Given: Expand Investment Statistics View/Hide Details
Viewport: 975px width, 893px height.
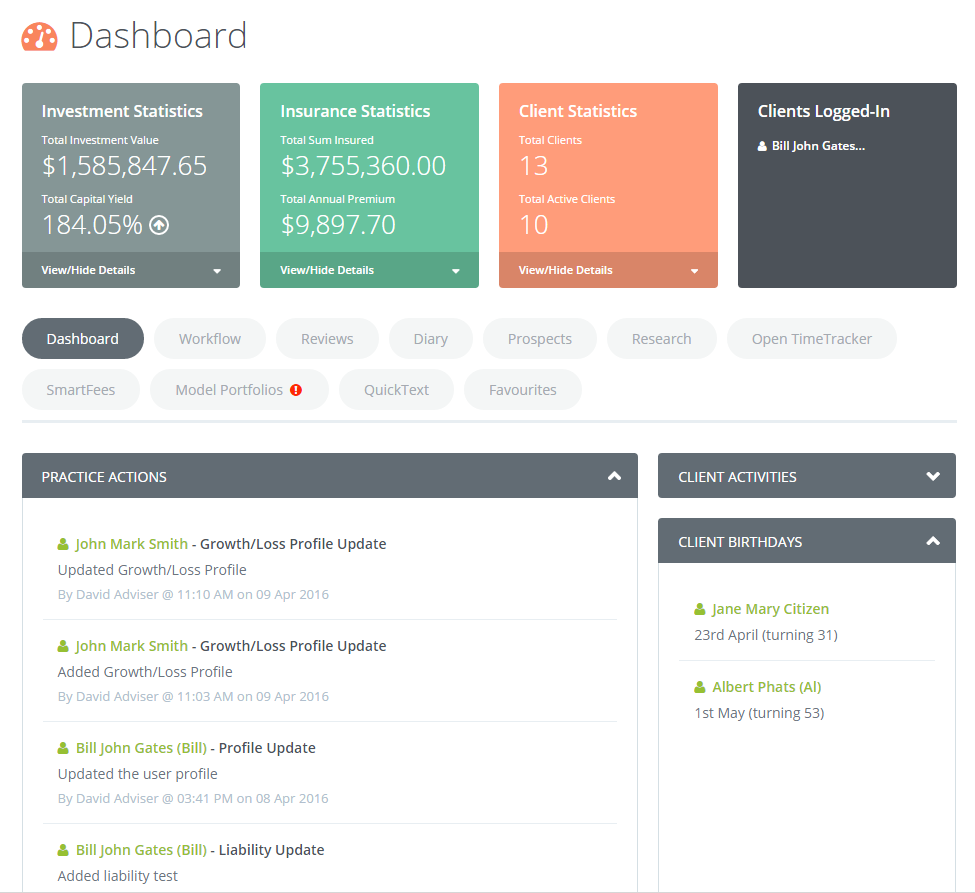Looking at the screenshot, I should [131, 270].
